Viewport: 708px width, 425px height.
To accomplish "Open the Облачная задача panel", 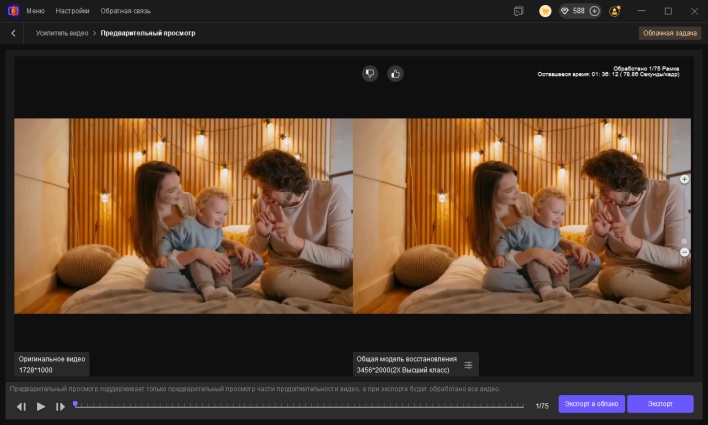I will (x=670, y=33).
